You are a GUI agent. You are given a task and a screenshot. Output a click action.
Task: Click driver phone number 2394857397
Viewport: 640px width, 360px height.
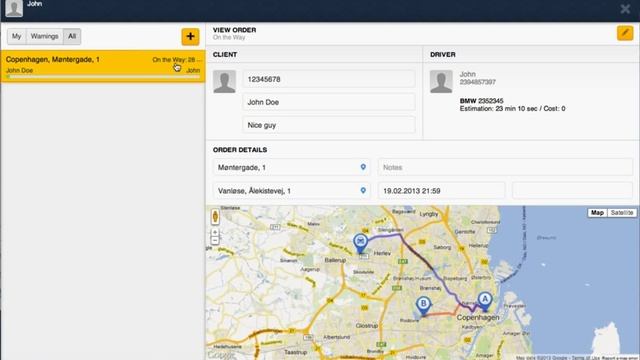478,82
